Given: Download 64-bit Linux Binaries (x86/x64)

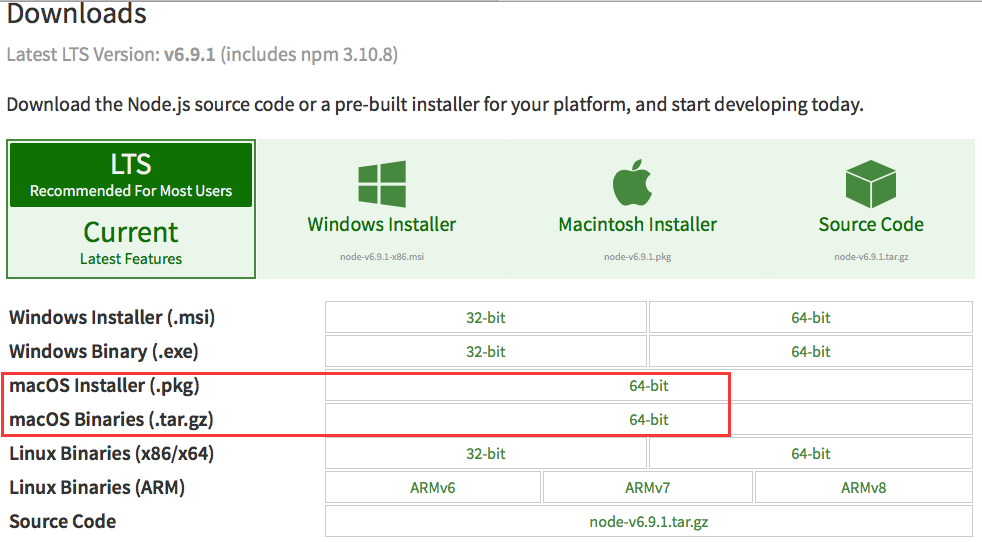Looking at the screenshot, I should (x=810, y=454).
